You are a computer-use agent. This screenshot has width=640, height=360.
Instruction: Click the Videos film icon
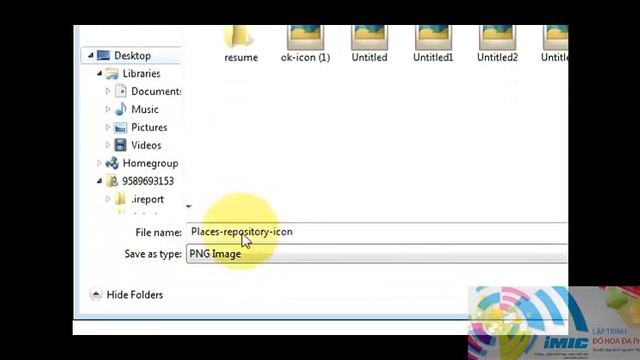(120, 145)
